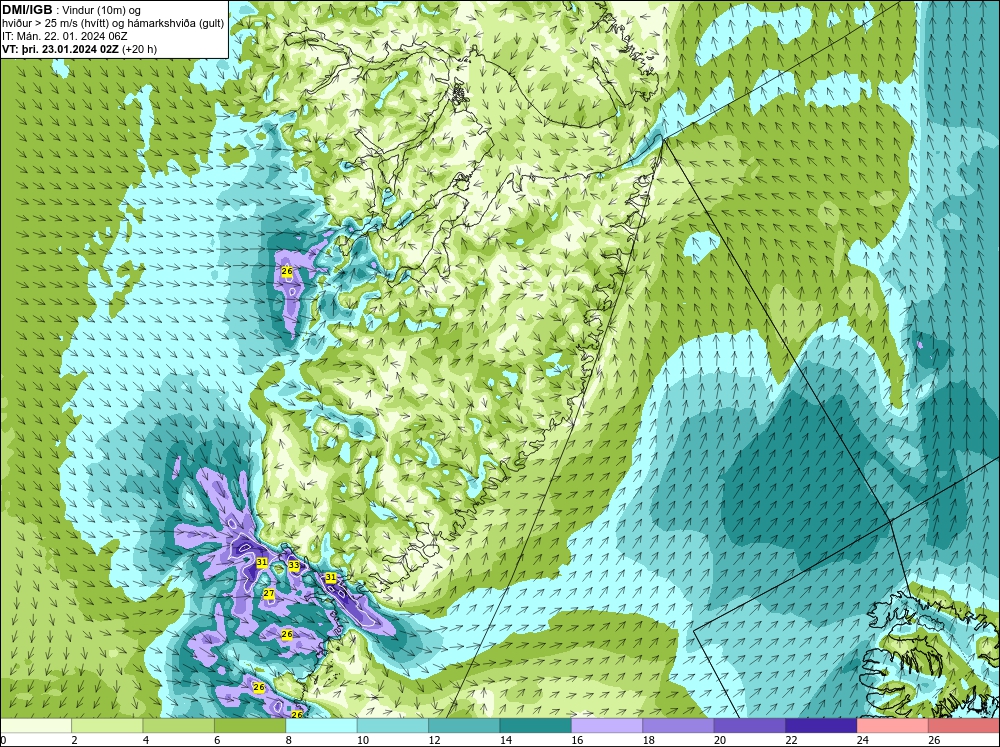Pick the 4–6 m/s green legend swatch

click(x=179, y=726)
